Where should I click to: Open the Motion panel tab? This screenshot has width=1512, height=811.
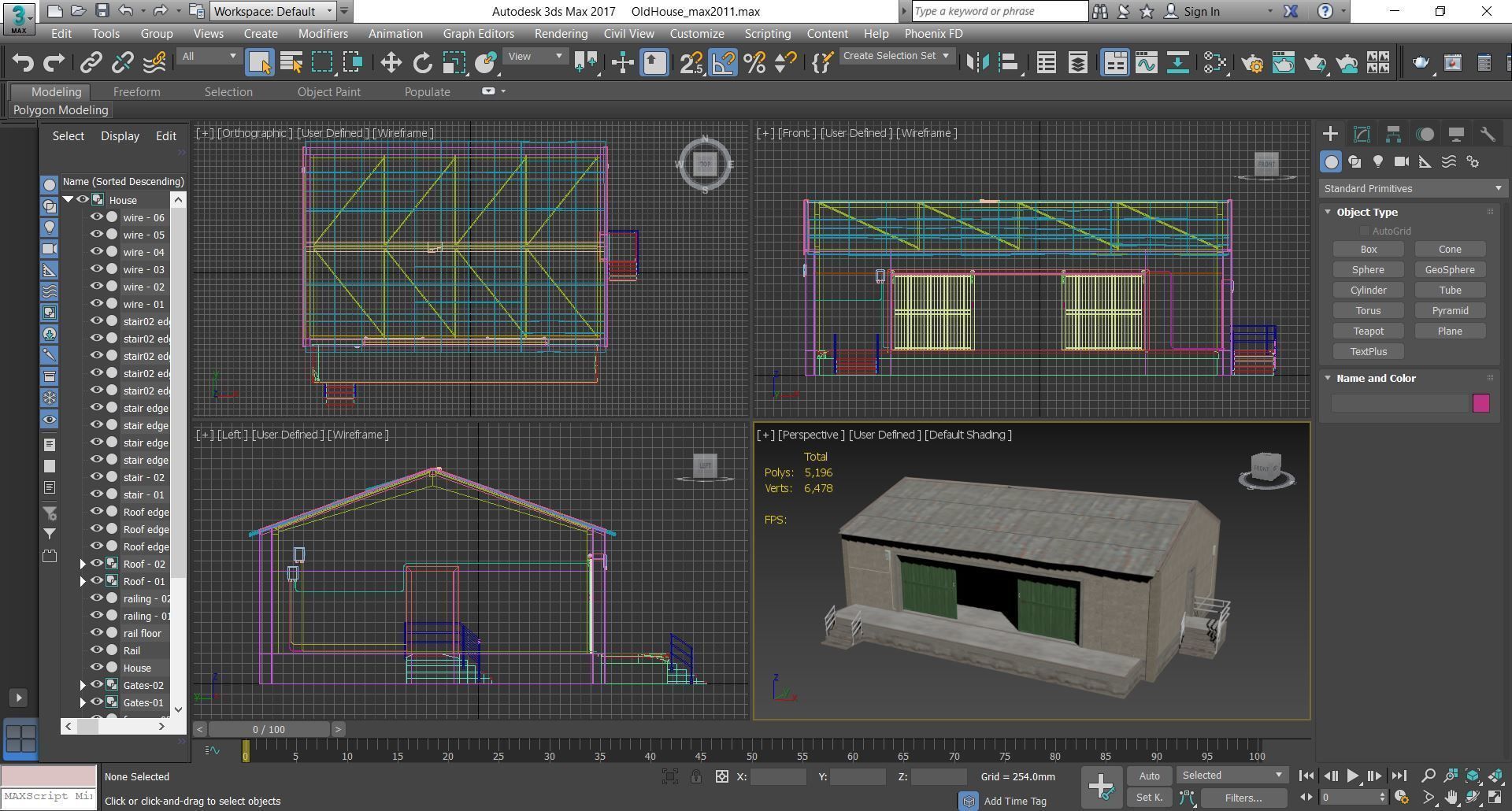(x=1425, y=134)
